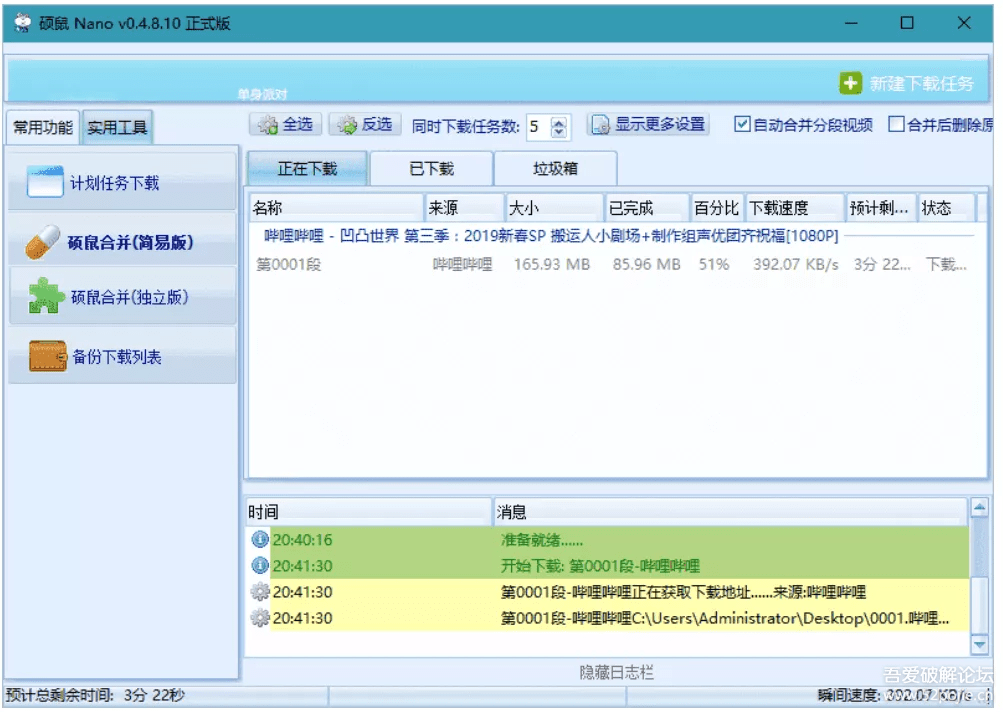
Task: Click the green puzzle icon for 硕鼠合并(独立版)
Action: (46, 296)
